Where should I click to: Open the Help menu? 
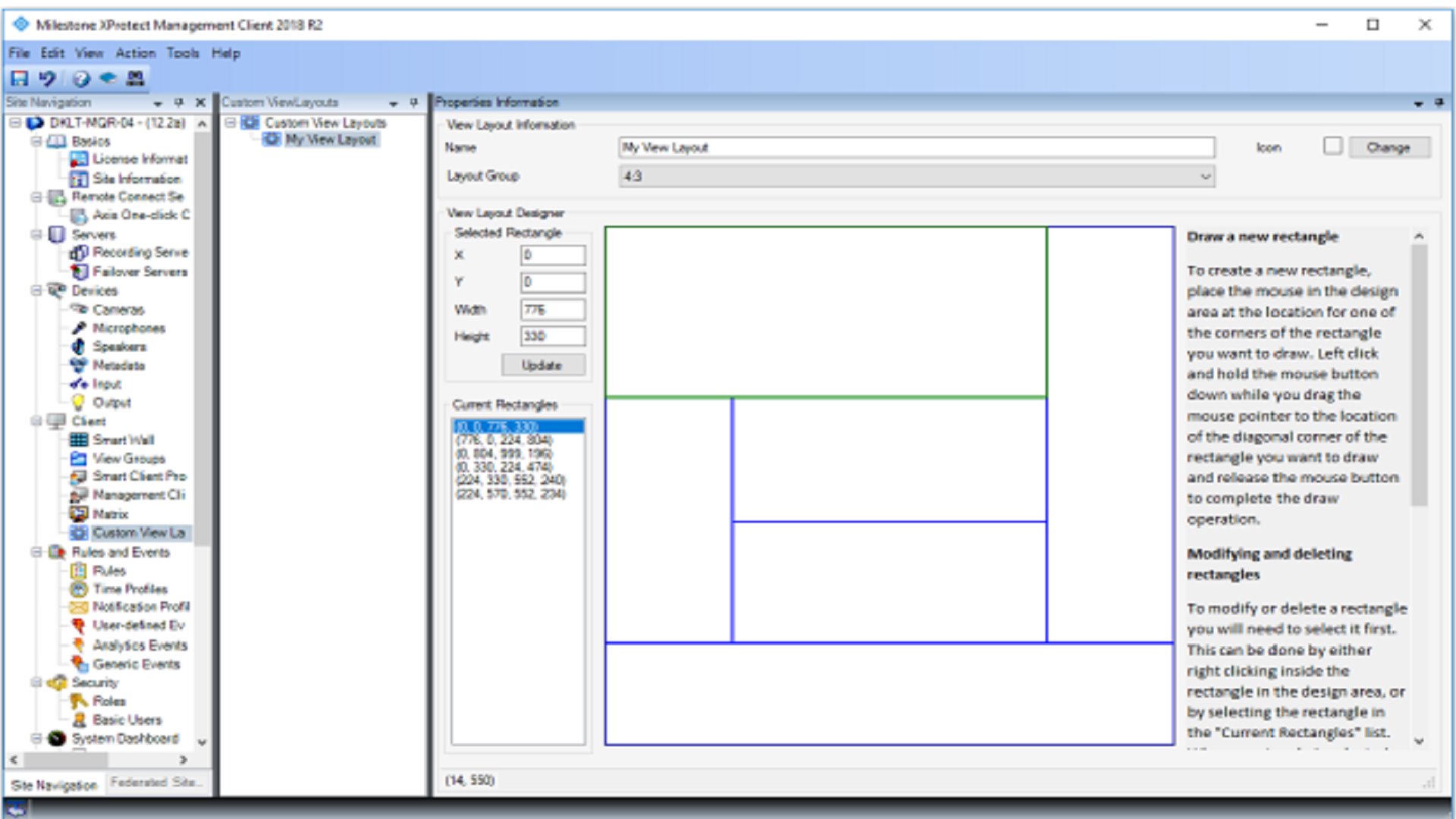(226, 53)
